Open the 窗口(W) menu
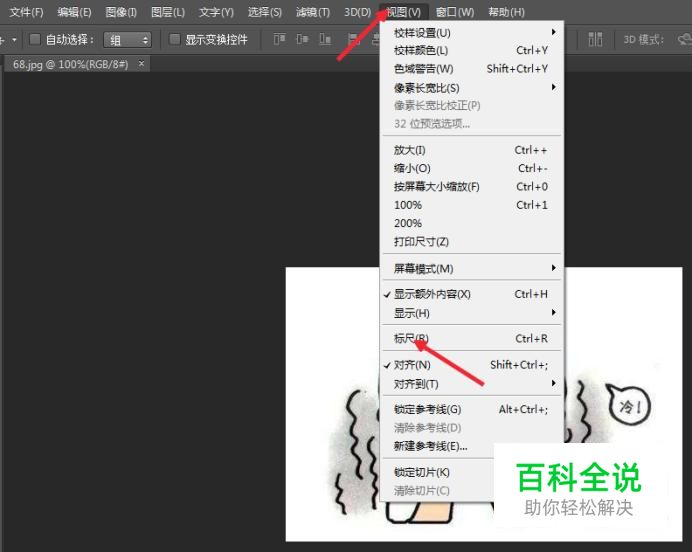Screen dimensions: 692x552 (455, 12)
